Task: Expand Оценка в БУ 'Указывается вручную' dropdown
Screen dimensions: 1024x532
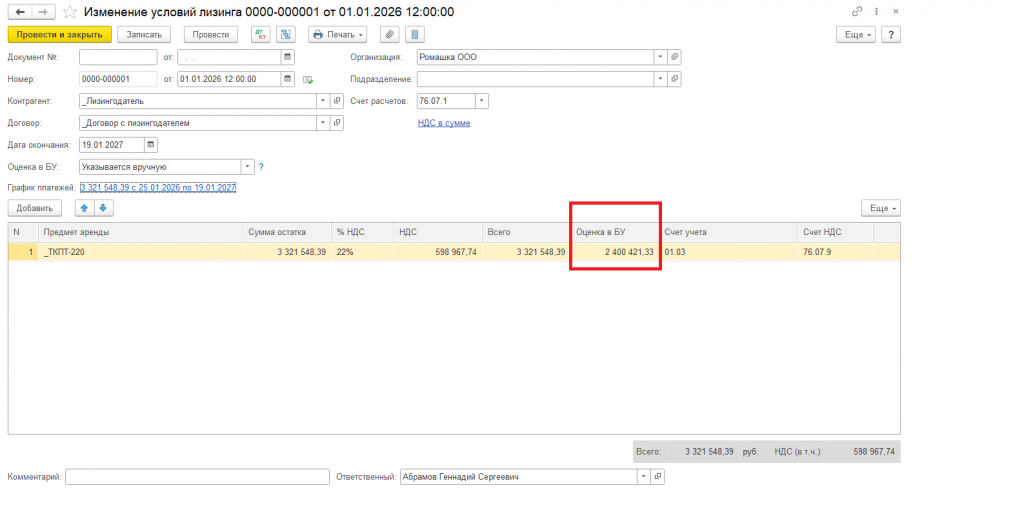Action: 248,167
